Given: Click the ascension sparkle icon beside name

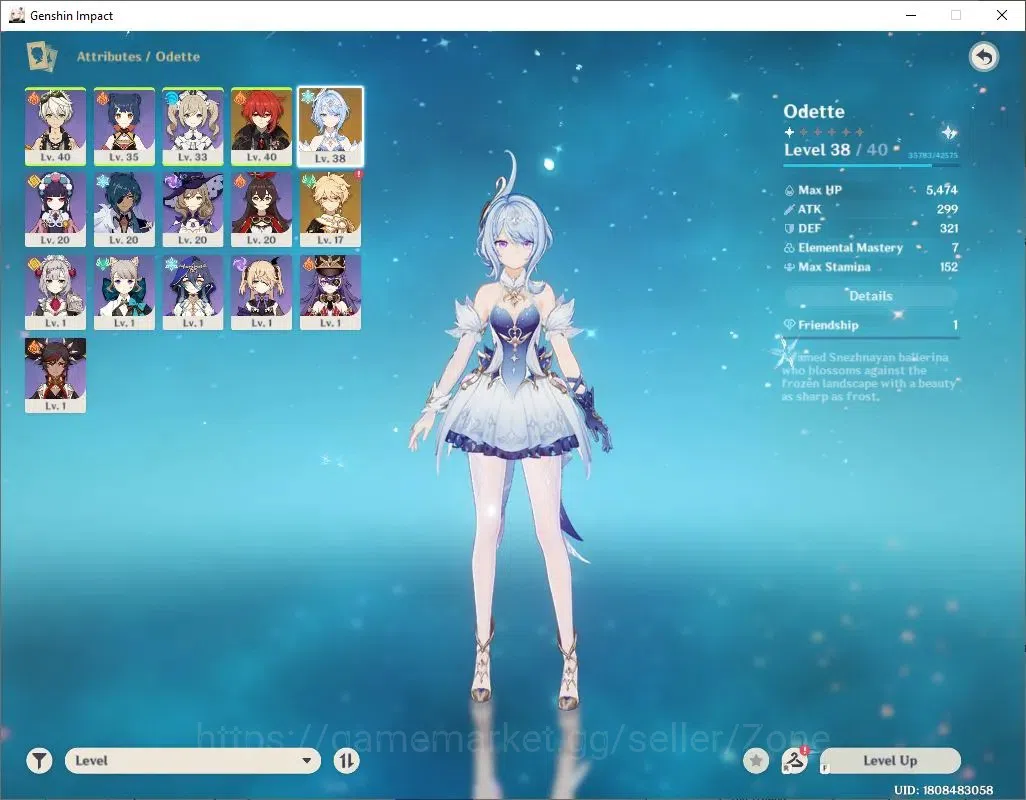Looking at the screenshot, I should point(949,133).
